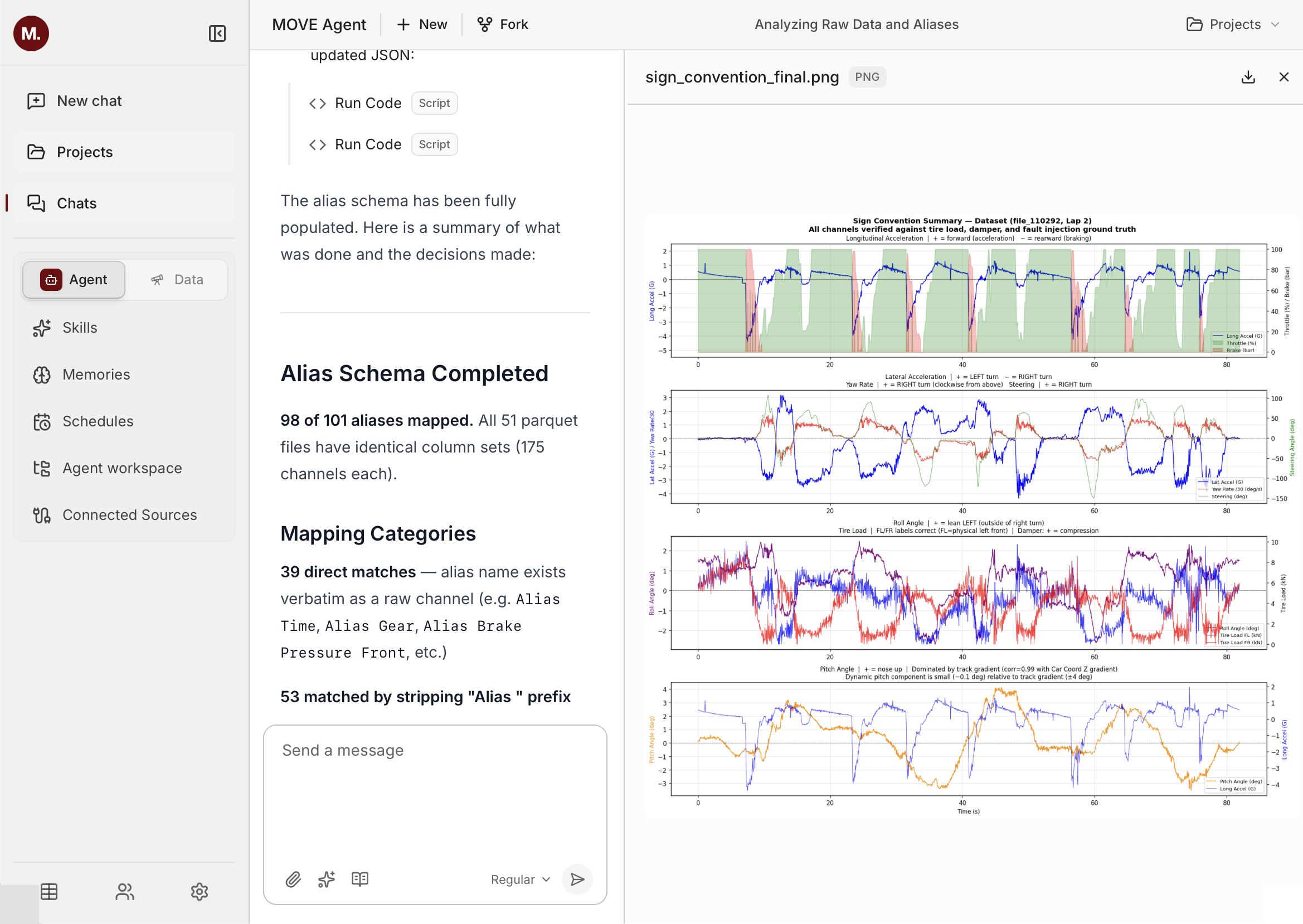Click the PNG file type badge
The width and height of the screenshot is (1303, 924).
click(867, 77)
